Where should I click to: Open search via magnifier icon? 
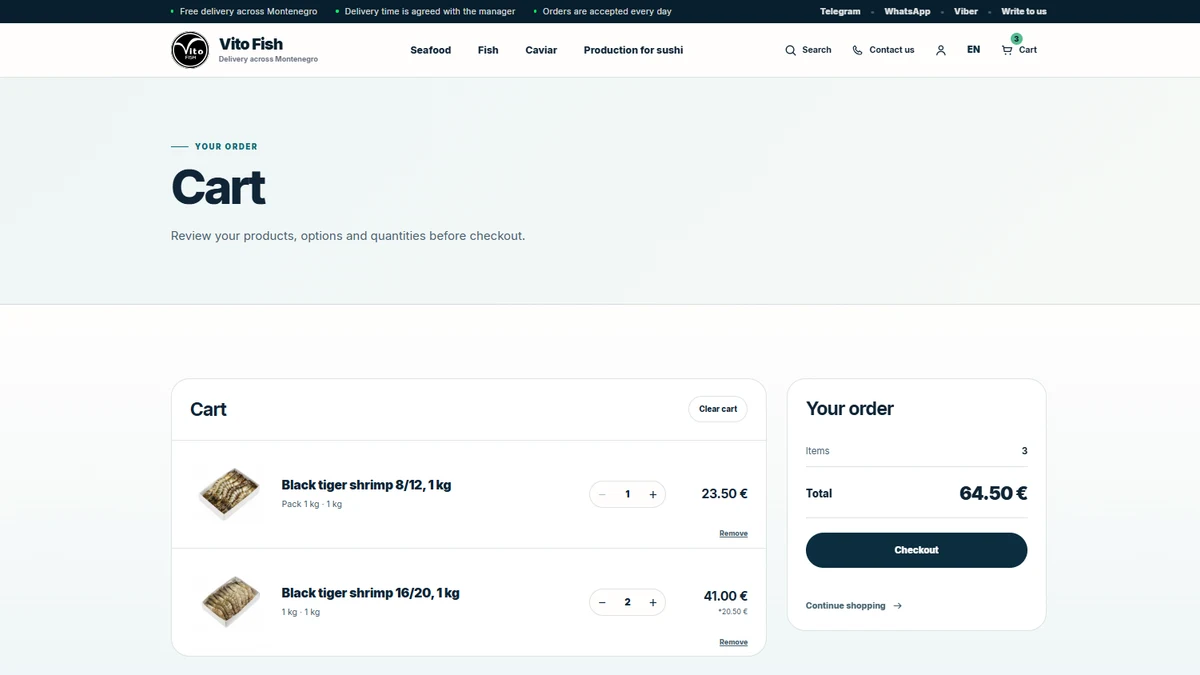click(791, 50)
